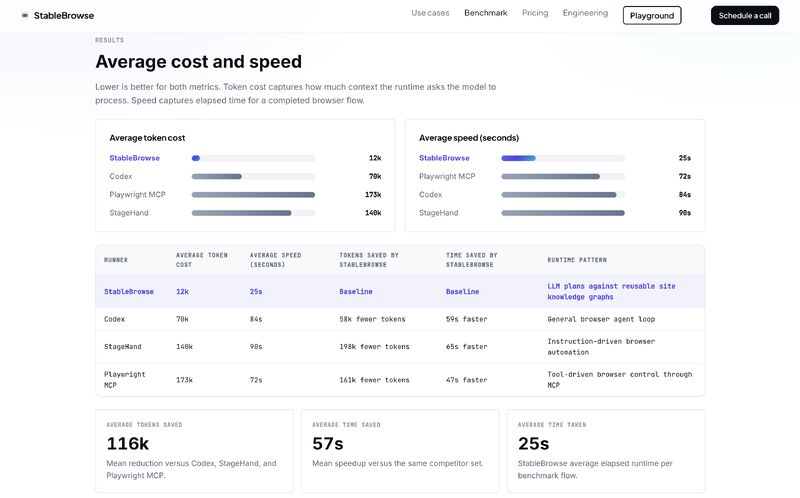Go to the Benchmark nav item

[x=486, y=13]
